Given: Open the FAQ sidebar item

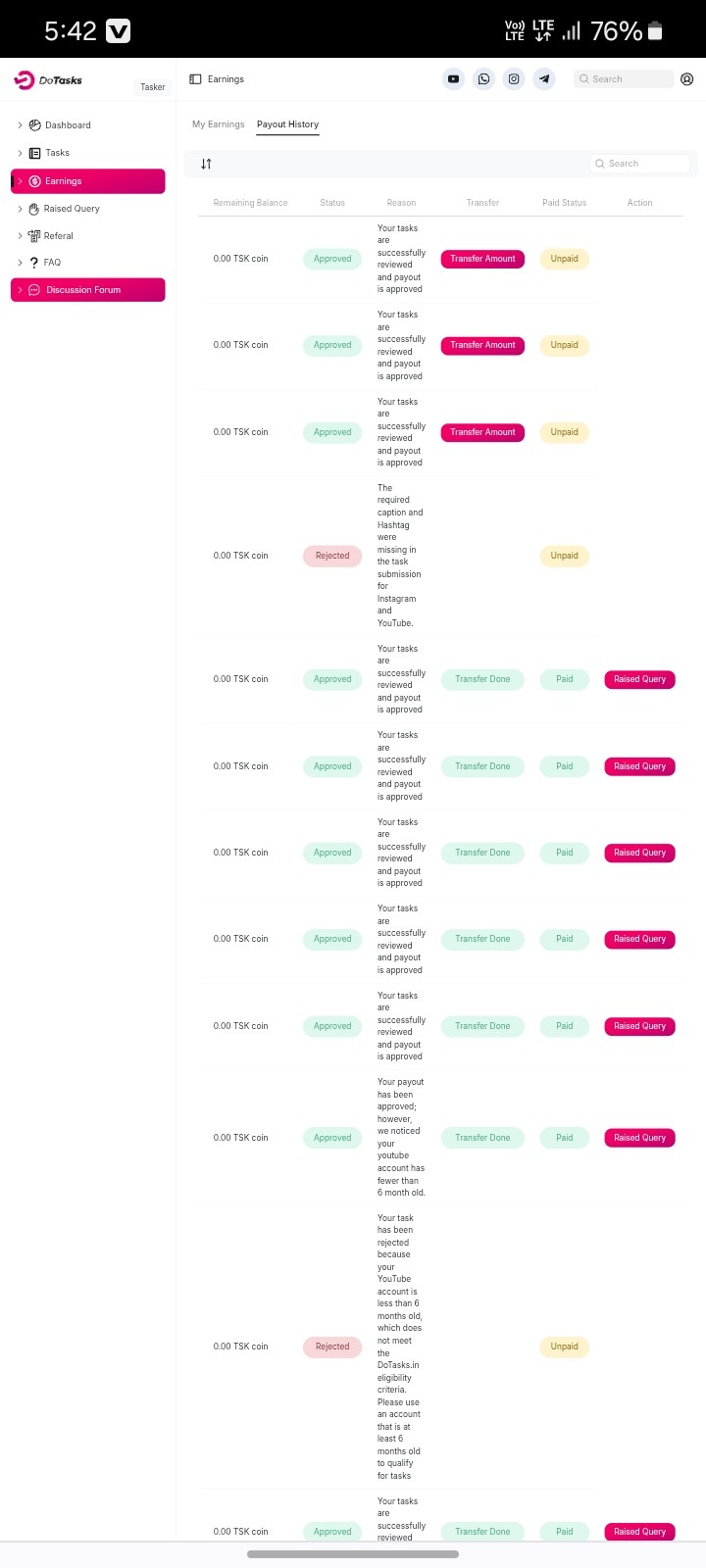Looking at the screenshot, I should tap(52, 263).
